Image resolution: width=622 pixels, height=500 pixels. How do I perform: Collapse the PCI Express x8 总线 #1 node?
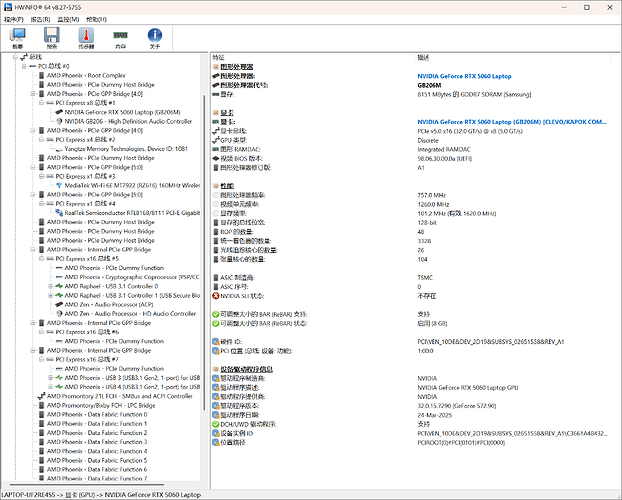(x=42, y=103)
